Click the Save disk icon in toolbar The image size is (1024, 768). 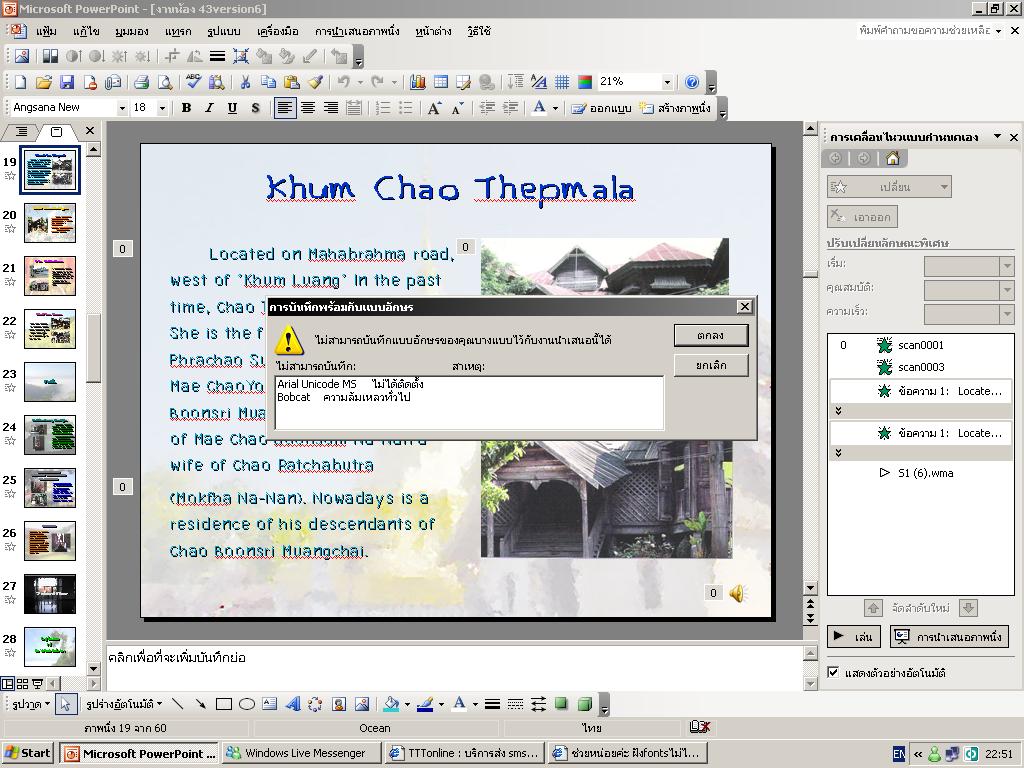pyautogui.click(x=67, y=82)
